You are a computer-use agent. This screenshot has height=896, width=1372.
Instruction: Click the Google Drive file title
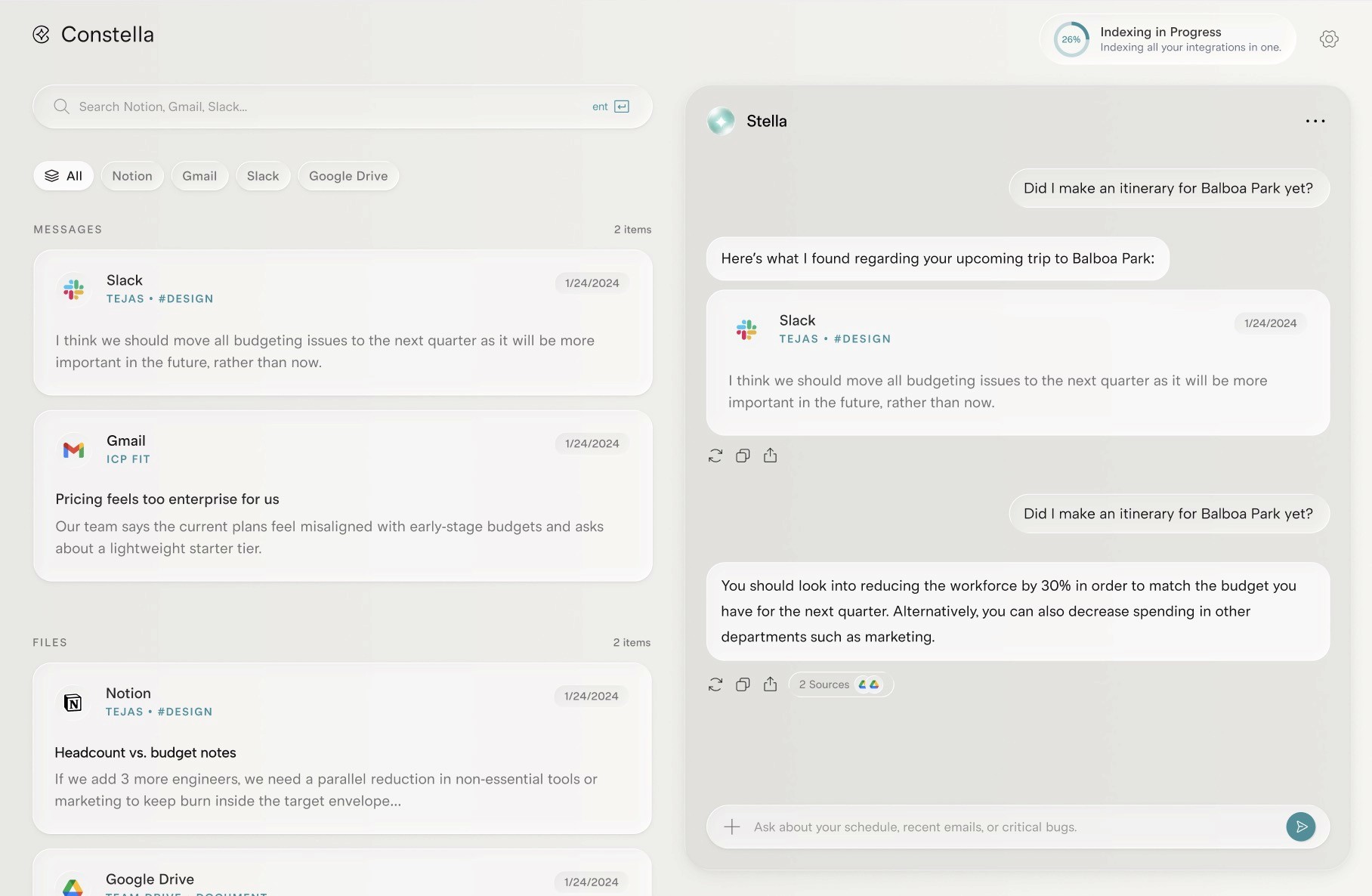pyautogui.click(x=150, y=879)
